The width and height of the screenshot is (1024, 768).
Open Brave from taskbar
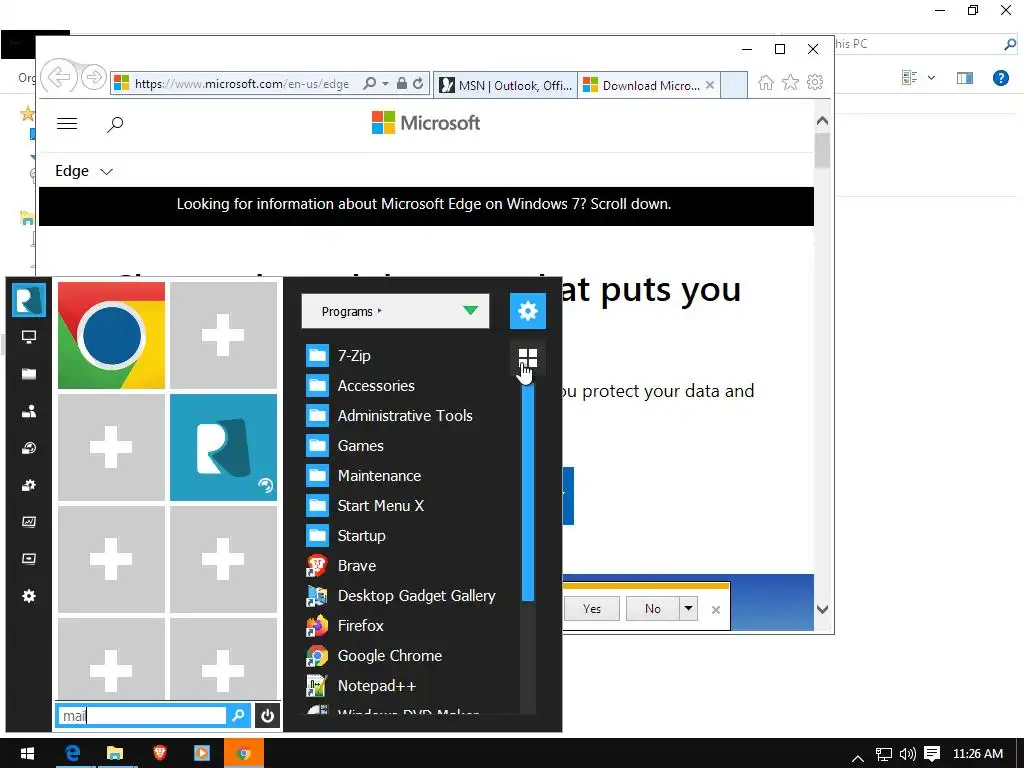click(159, 754)
